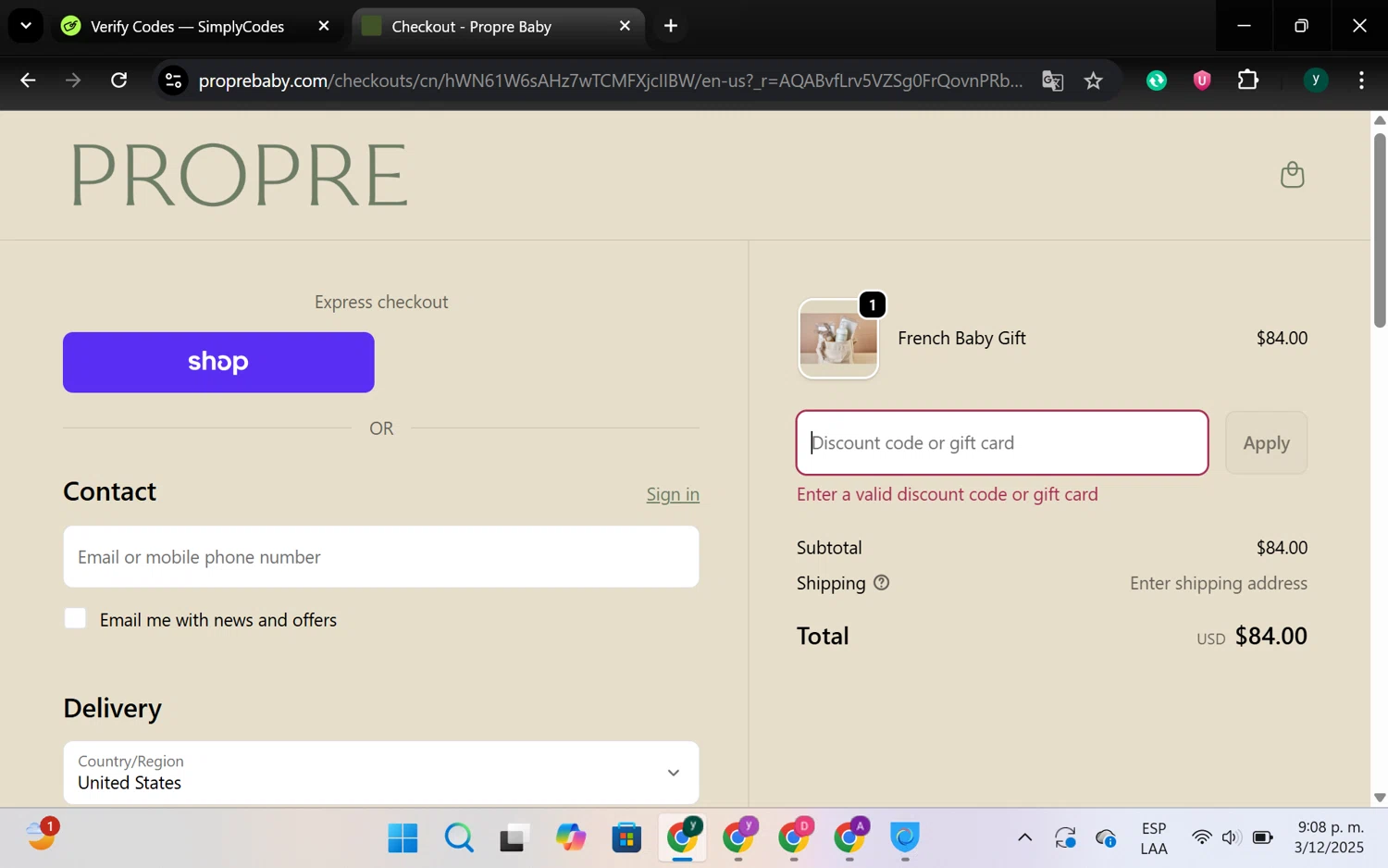Open the weather widget with notification badge
Viewport: 1388px width, 868px height.
[42, 835]
